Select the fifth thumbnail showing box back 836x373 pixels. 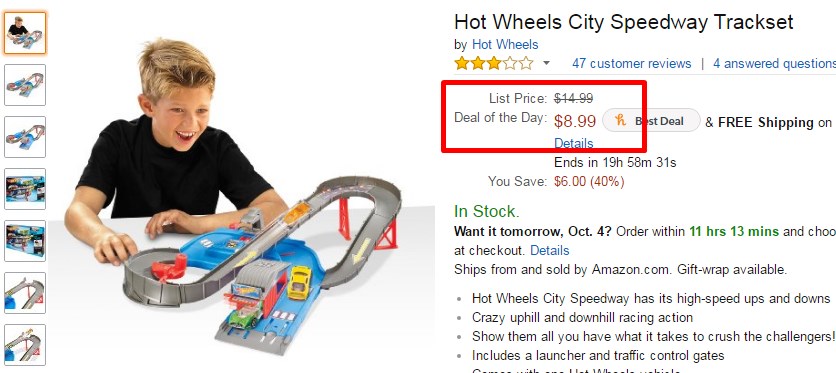(25, 241)
